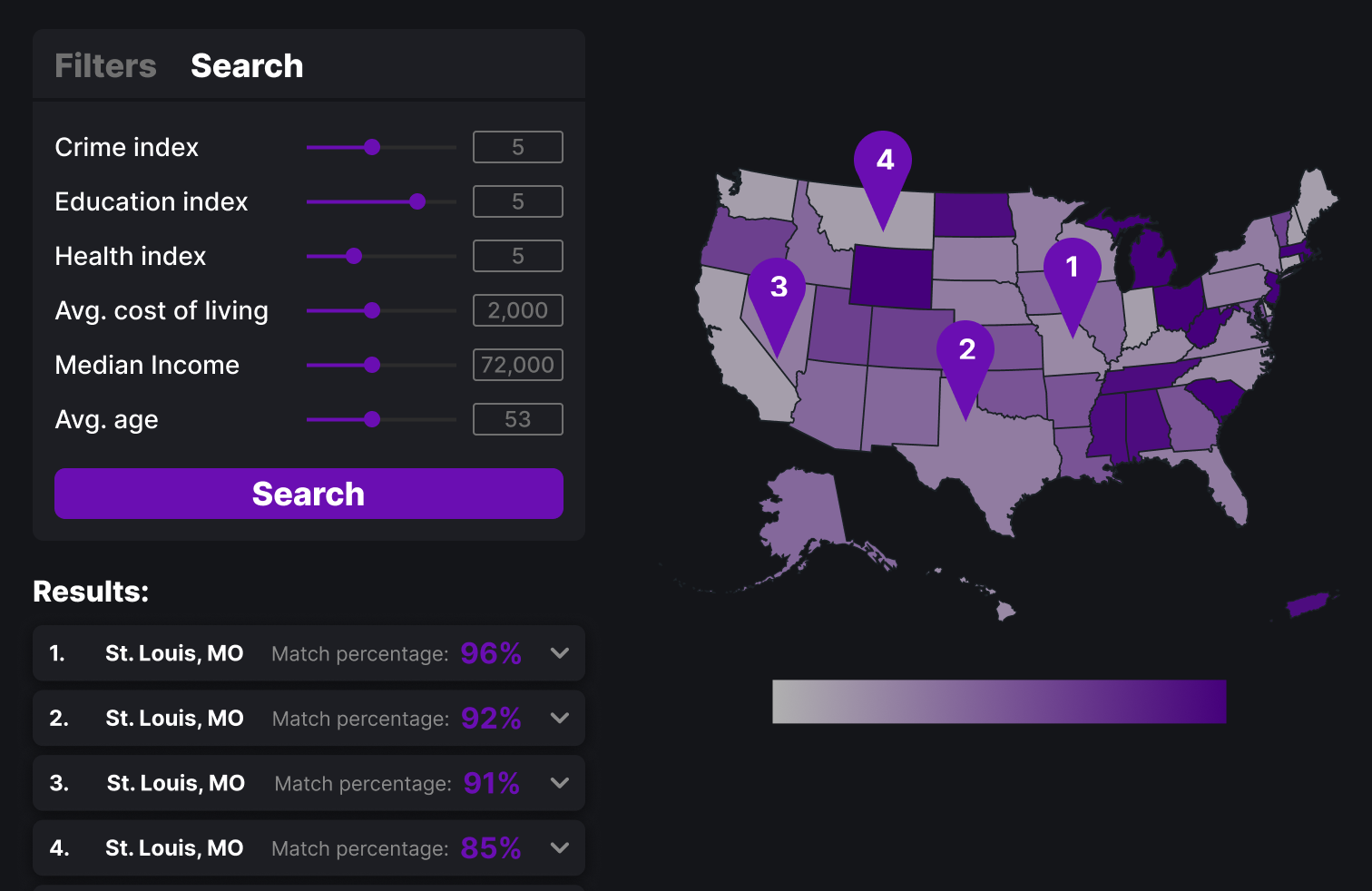1372x891 pixels.
Task: Expand the 96% match result
Action: pyautogui.click(x=560, y=653)
